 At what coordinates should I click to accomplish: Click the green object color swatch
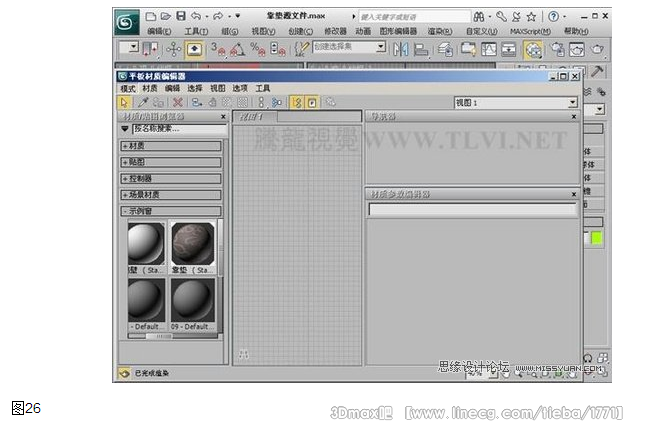click(x=597, y=238)
